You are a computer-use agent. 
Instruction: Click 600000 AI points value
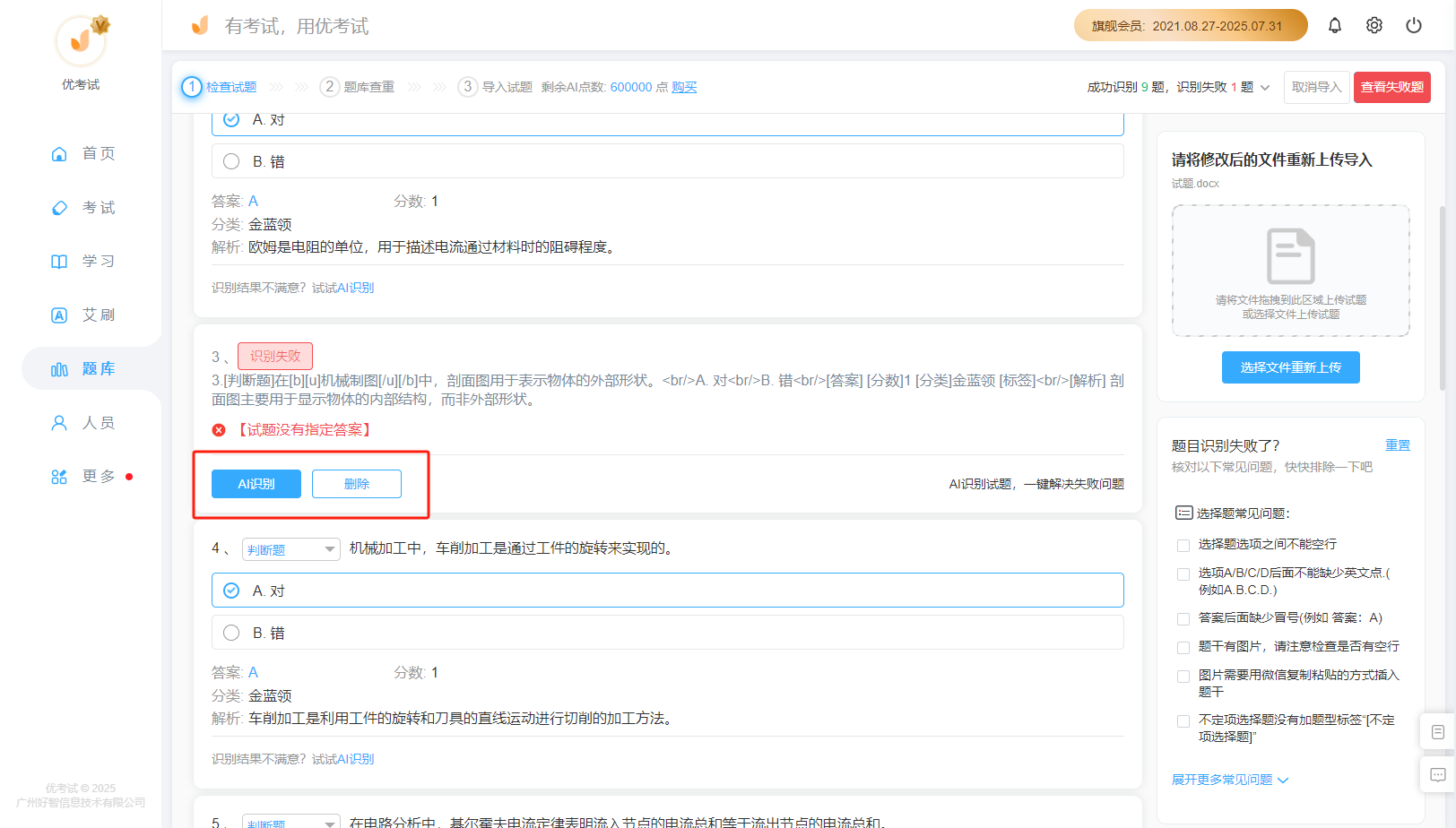tap(631, 87)
